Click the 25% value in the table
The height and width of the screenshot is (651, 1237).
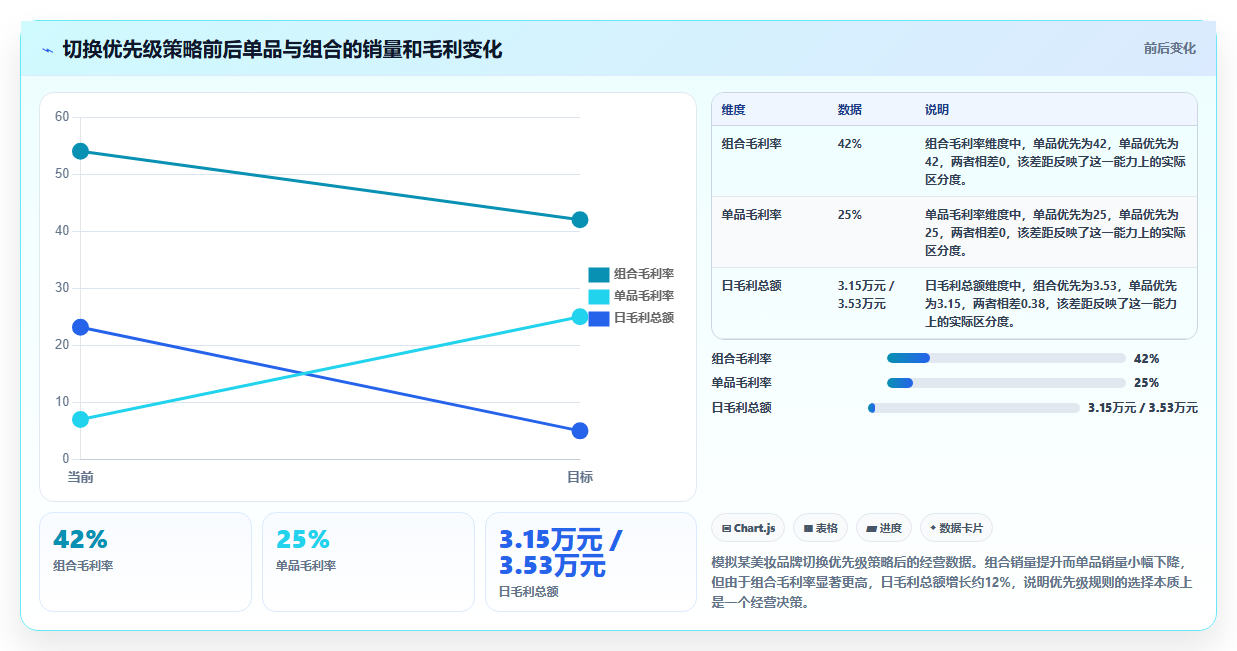click(x=850, y=215)
